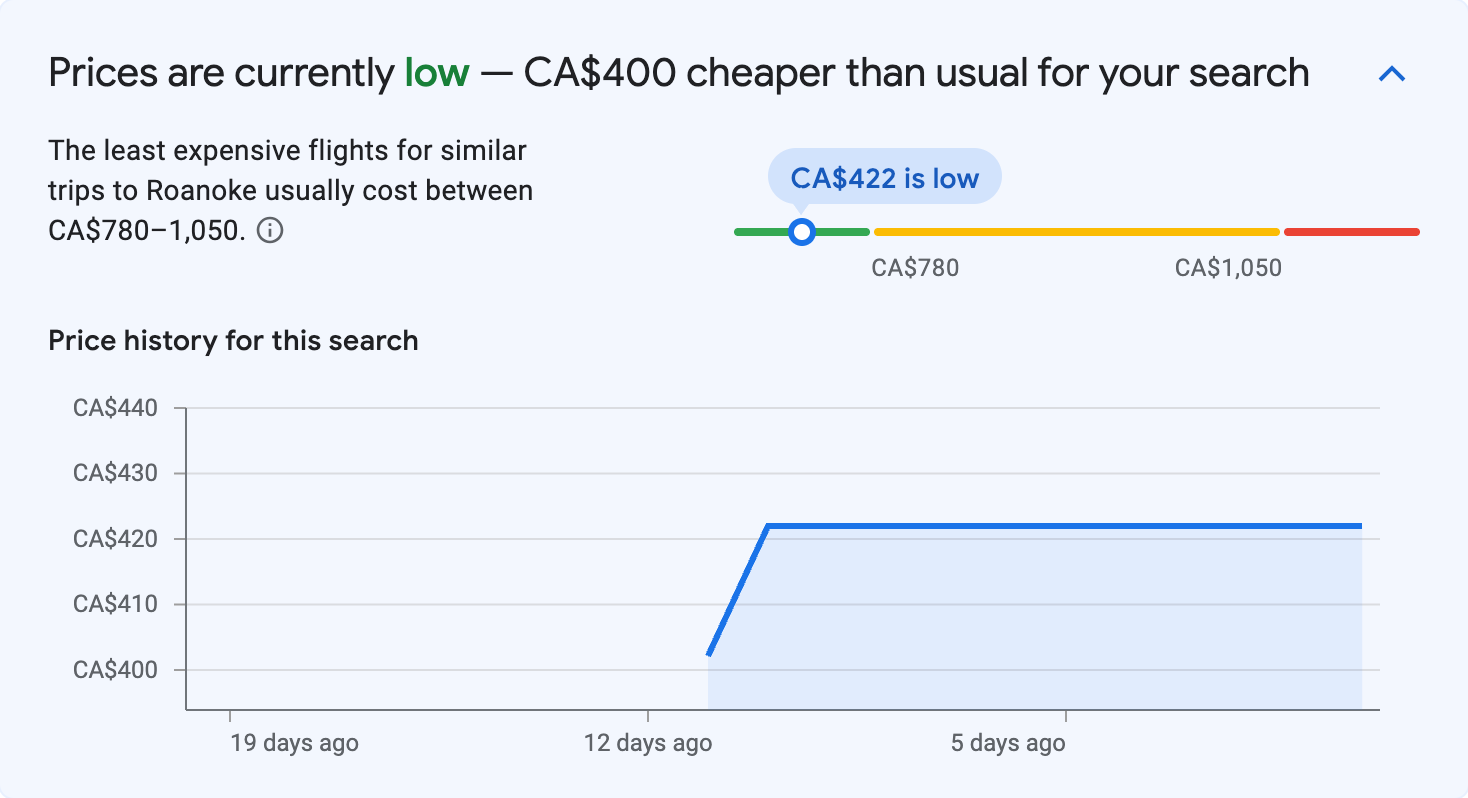Click the info icon next to CA$780–1,050
This screenshot has width=1468, height=798.
[x=270, y=231]
